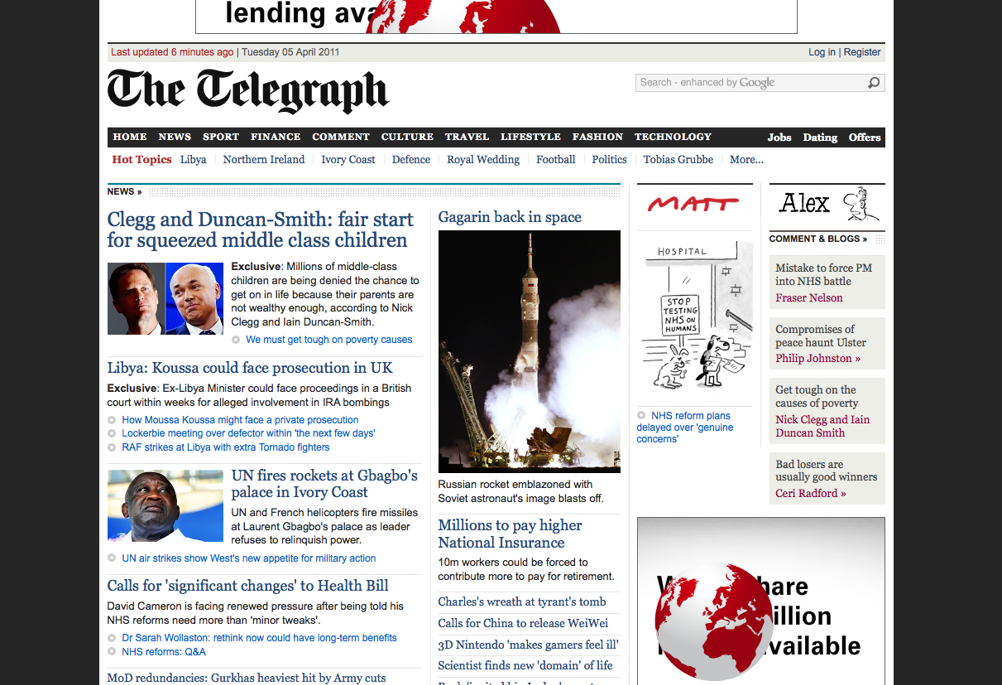
Task: Open Compromises of peace haunt Ulster
Action: coord(821,336)
